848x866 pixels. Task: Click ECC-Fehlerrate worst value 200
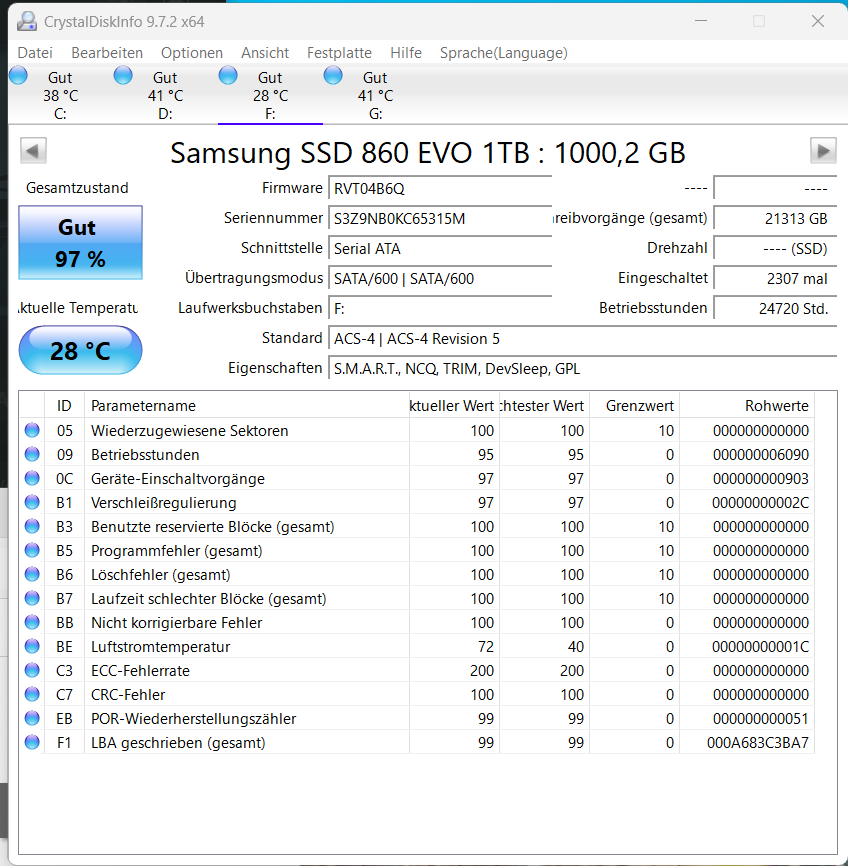coord(572,670)
